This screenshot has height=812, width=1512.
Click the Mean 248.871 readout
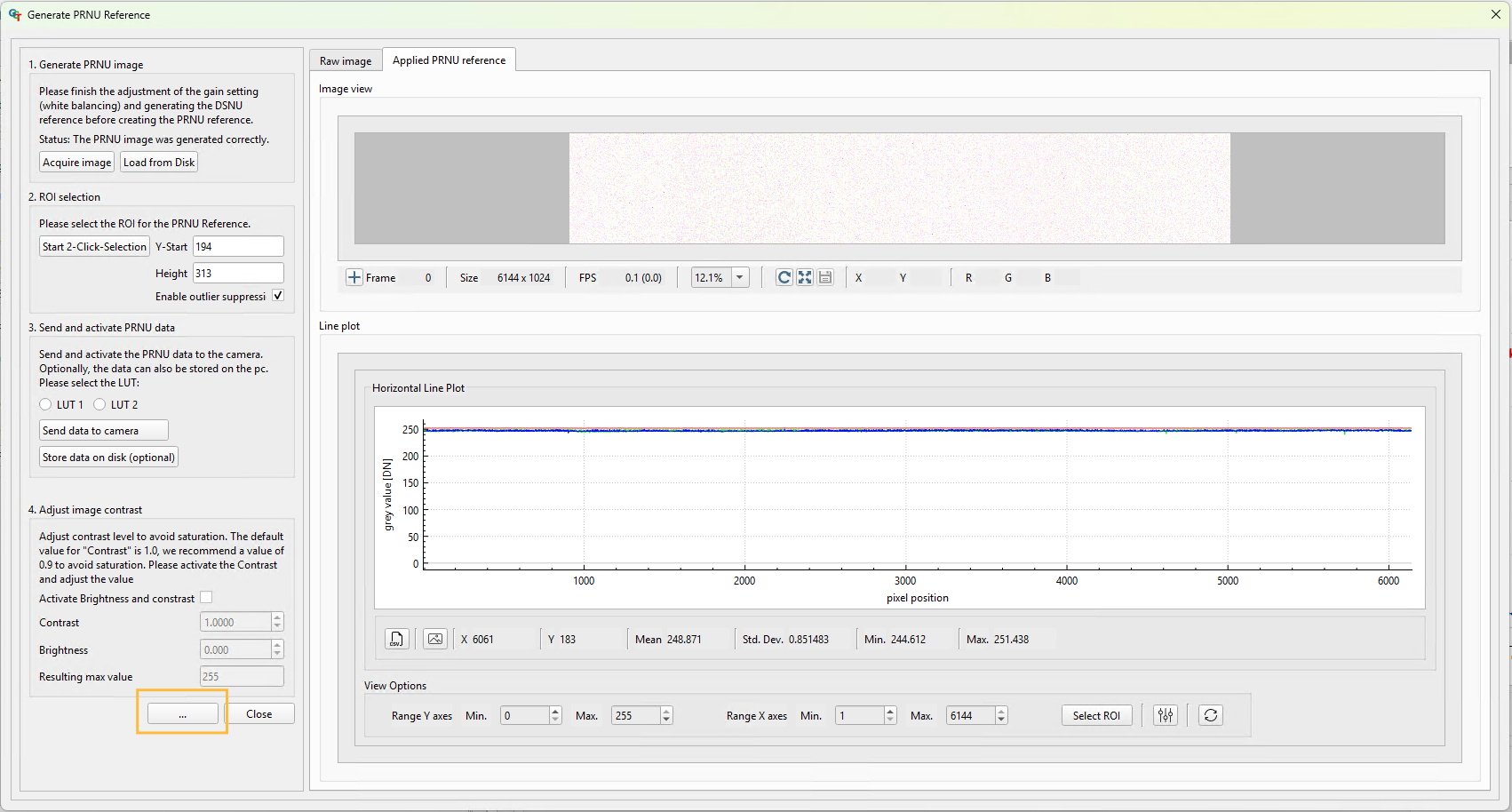668,639
